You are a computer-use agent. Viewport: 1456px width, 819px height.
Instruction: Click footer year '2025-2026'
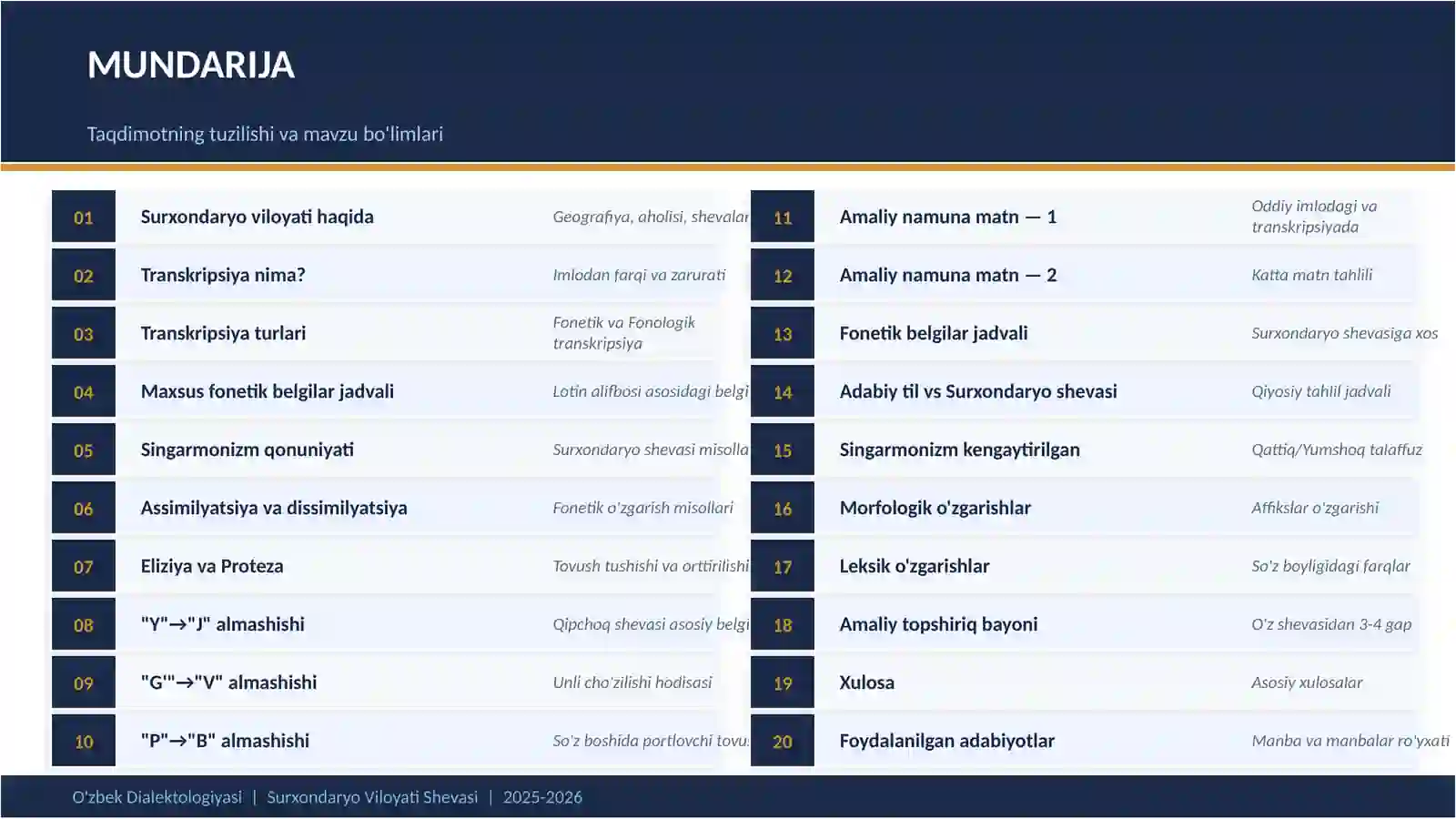pos(542,797)
